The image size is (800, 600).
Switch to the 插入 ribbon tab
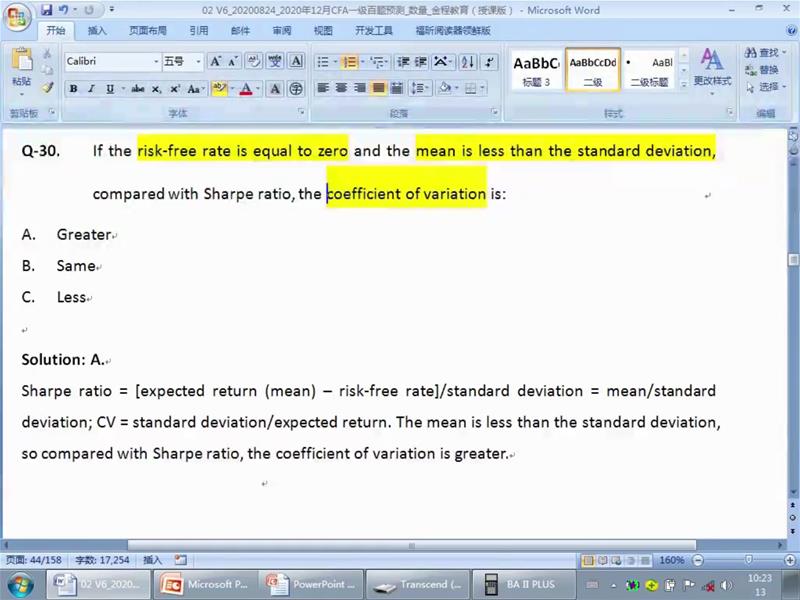click(97, 31)
